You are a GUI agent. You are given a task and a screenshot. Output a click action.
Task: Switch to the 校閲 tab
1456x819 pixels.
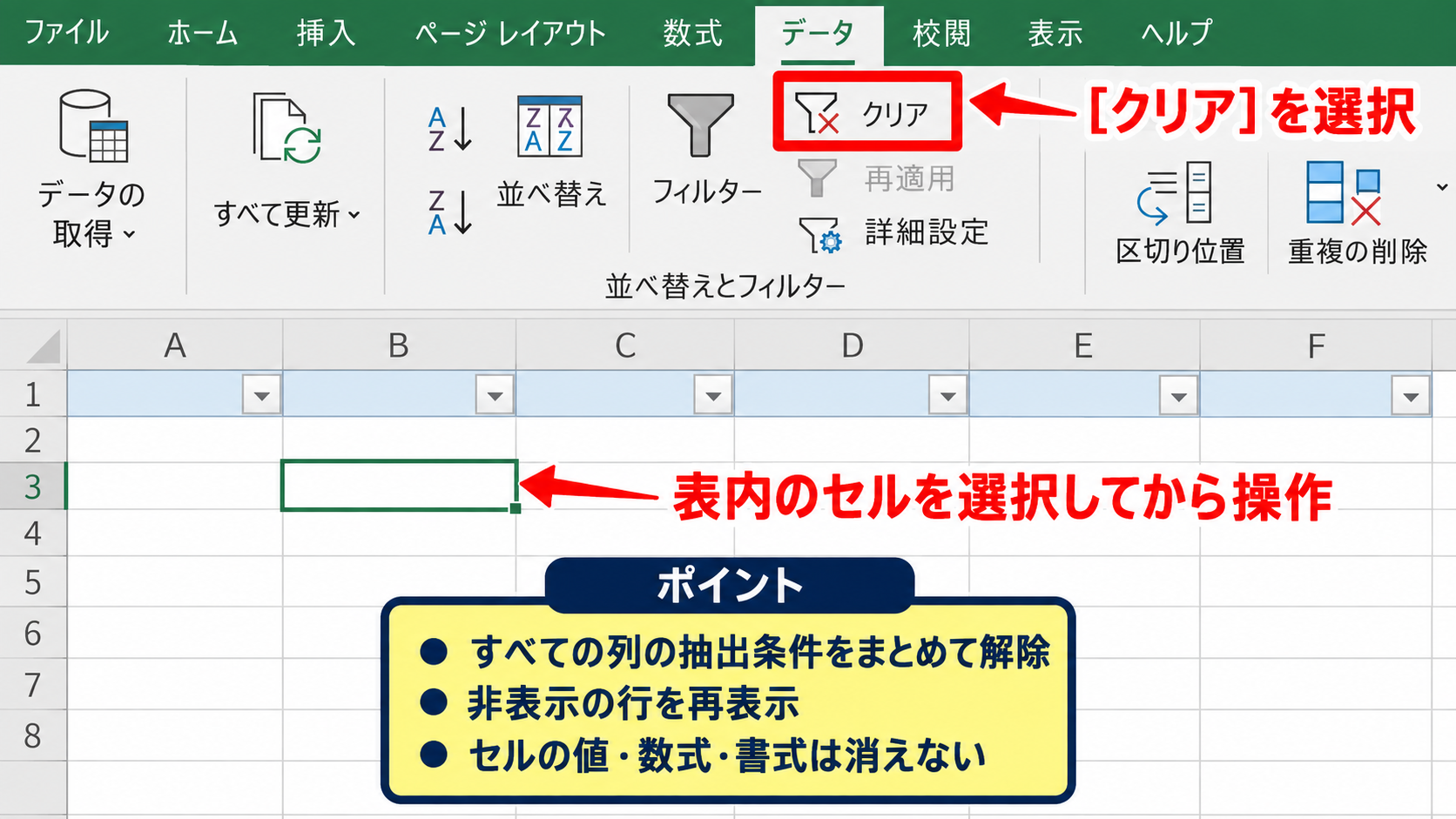[x=941, y=33]
